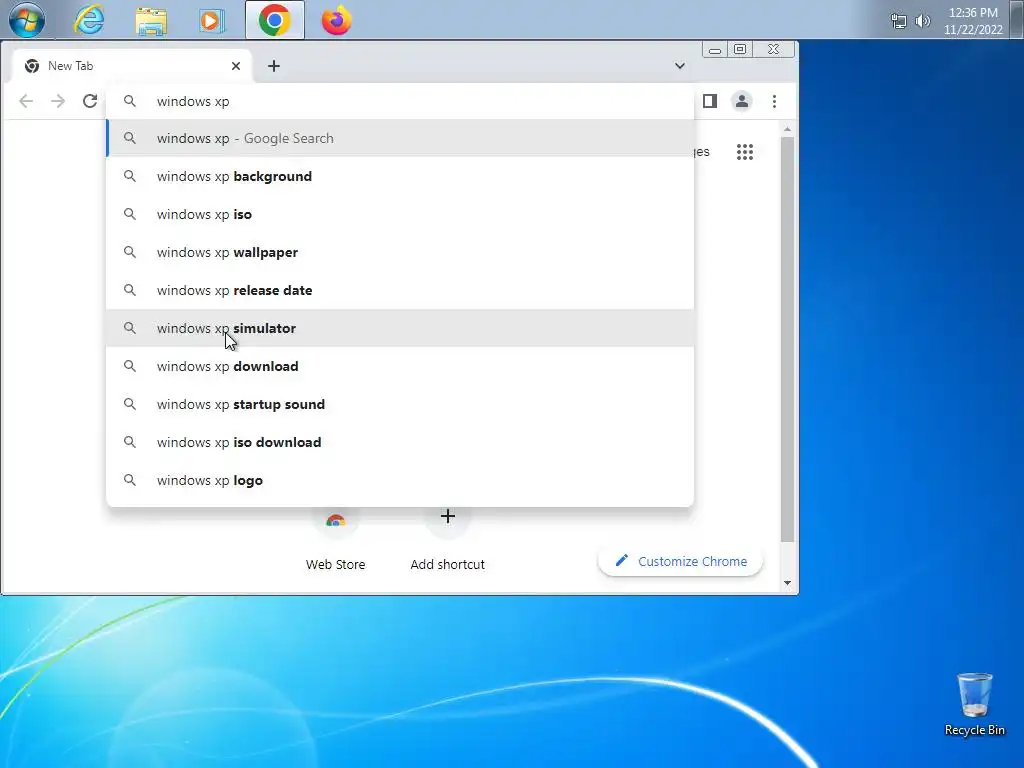Click search icon beside 'windows xp logo'
Image resolution: width=1024 pixels, height=768 pixels.
(x=130, y=480)
